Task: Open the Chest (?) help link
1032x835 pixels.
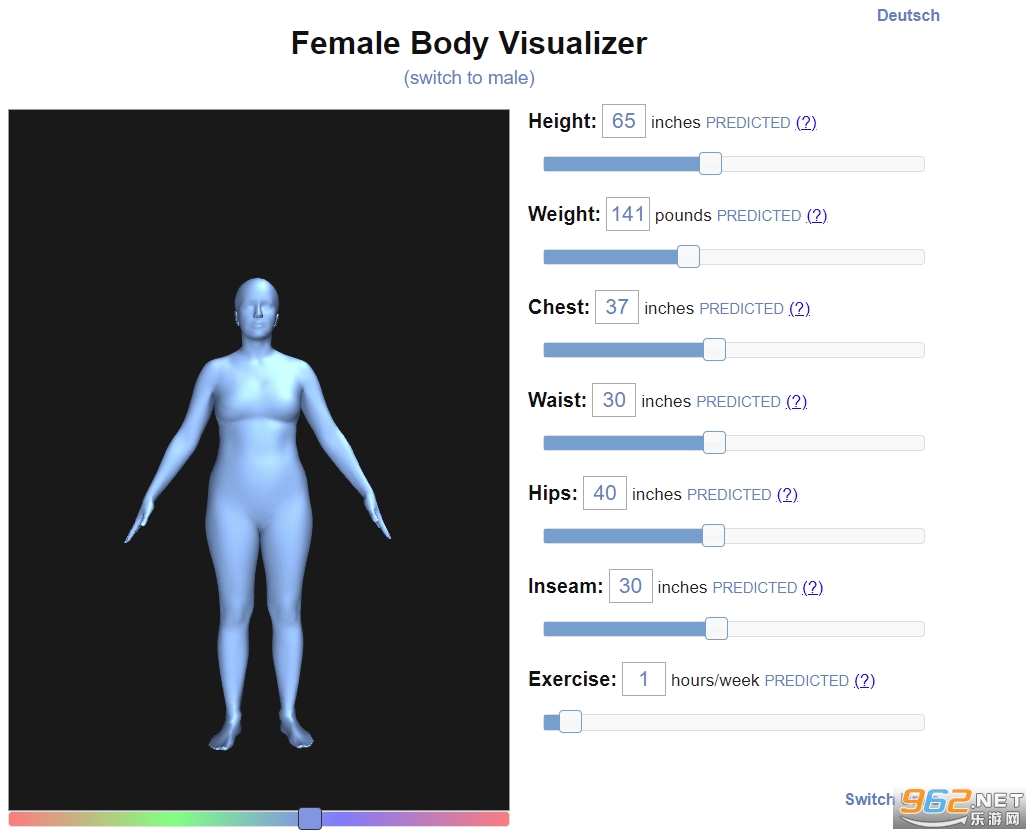Action: [799, 308]
